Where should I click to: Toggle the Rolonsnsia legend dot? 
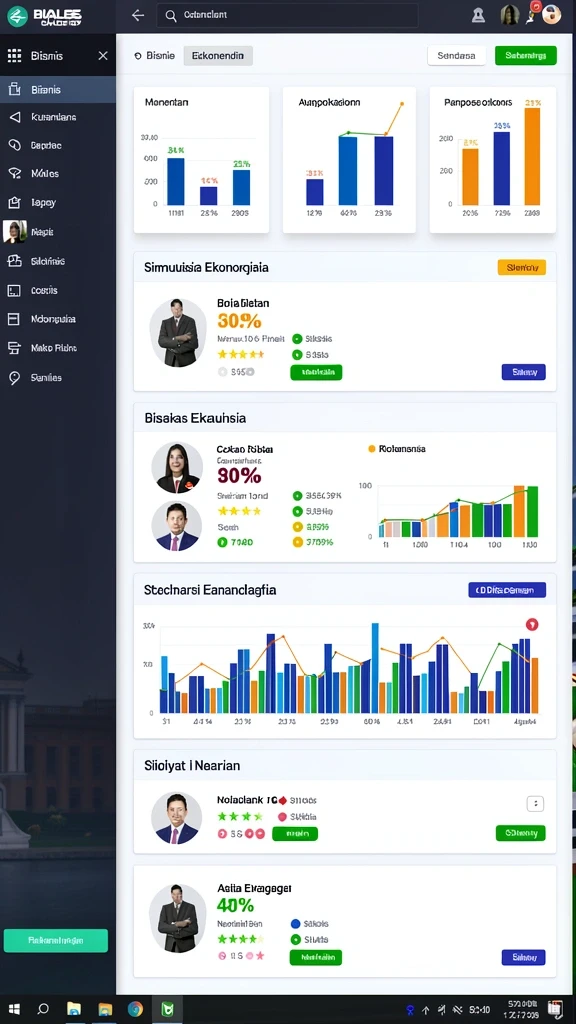click(372, 449)
